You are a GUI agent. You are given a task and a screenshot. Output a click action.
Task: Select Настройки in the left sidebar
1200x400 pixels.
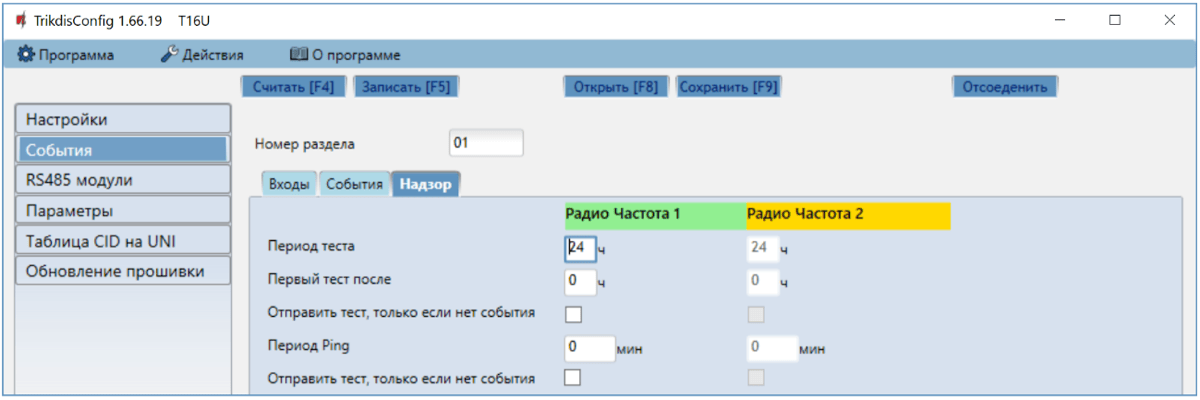coord(123,120)
